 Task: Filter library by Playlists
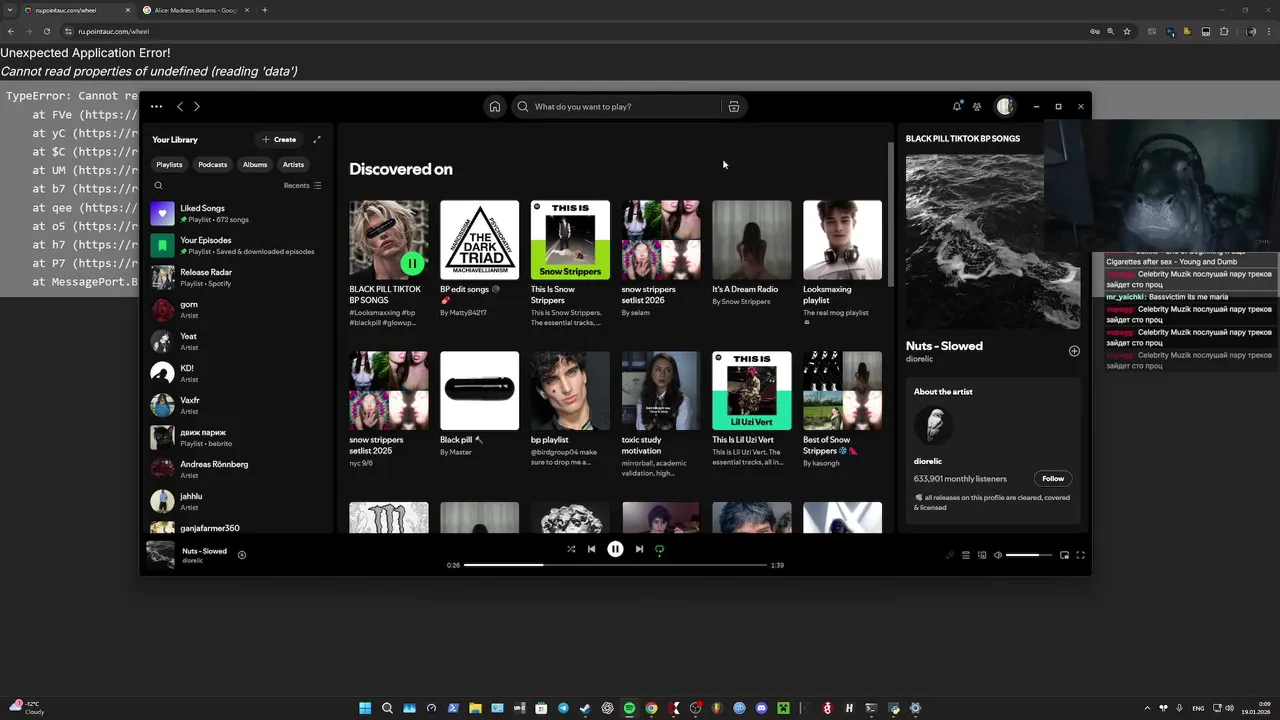coord(169,164)
